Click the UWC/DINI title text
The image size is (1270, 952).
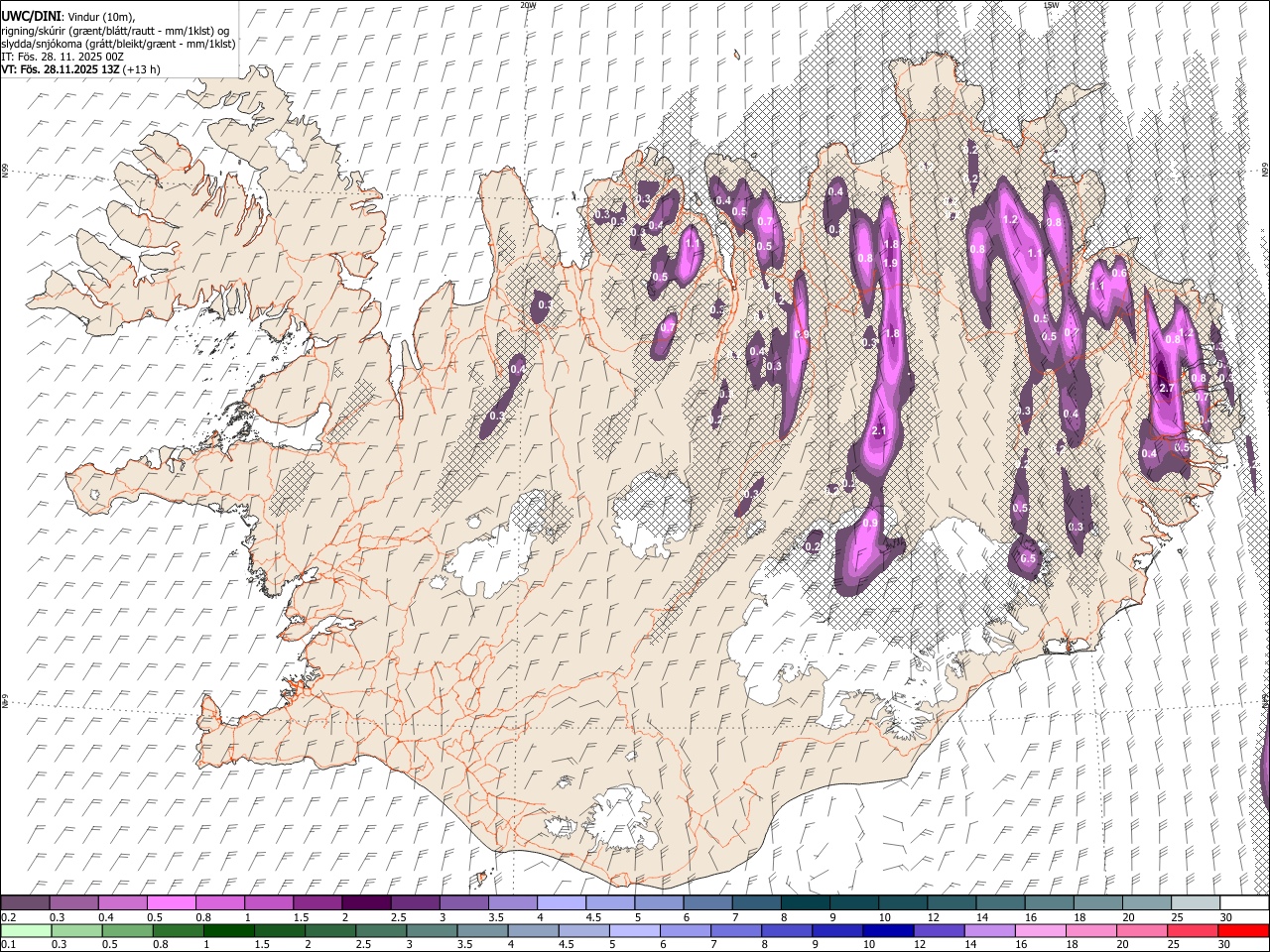click(x=31, y=16)
